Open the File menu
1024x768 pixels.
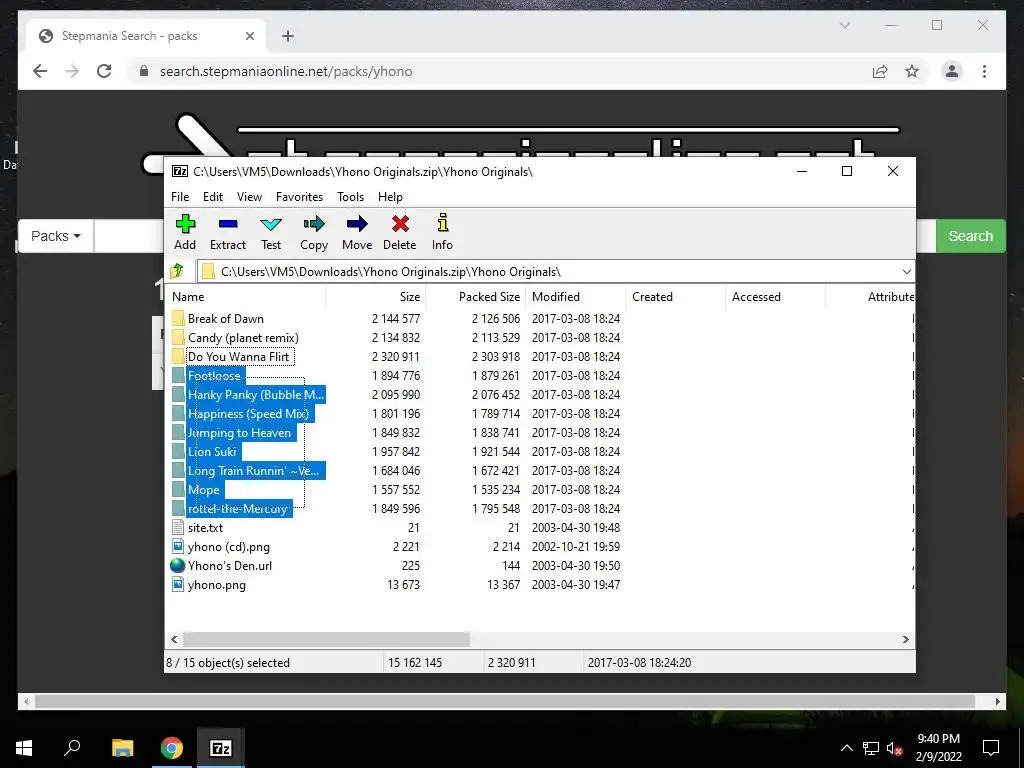click(x=180, y=197)
